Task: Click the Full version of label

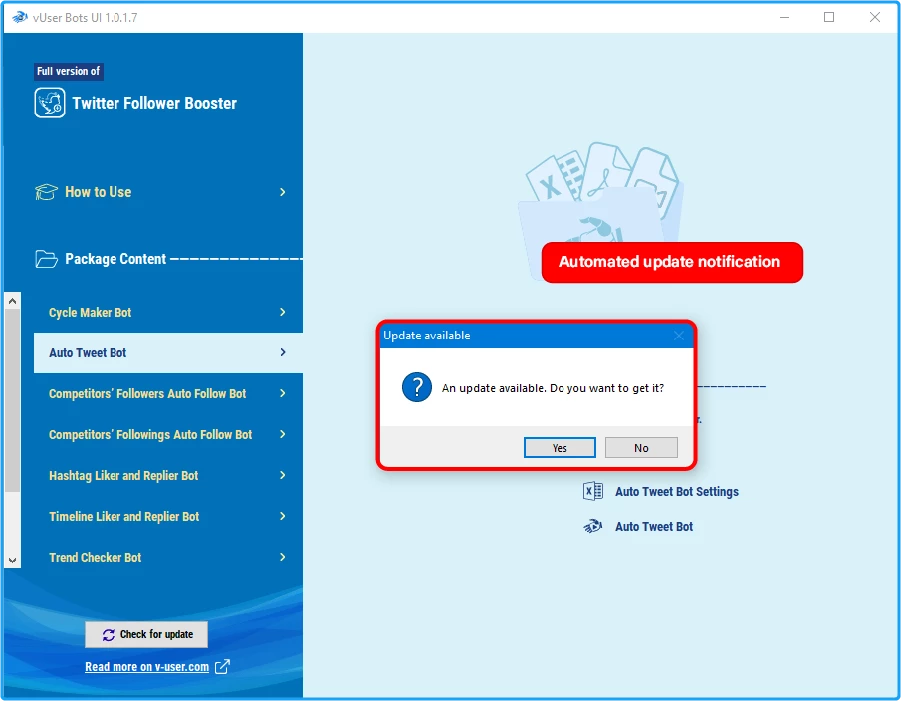Action: [68, 71]
